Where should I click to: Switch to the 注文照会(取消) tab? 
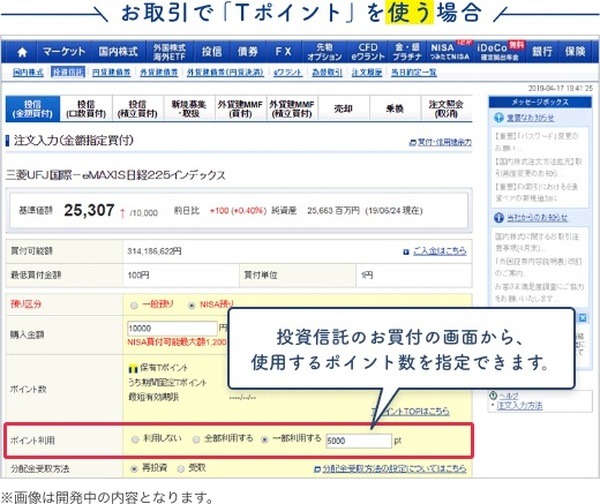[x=446, y=109]
